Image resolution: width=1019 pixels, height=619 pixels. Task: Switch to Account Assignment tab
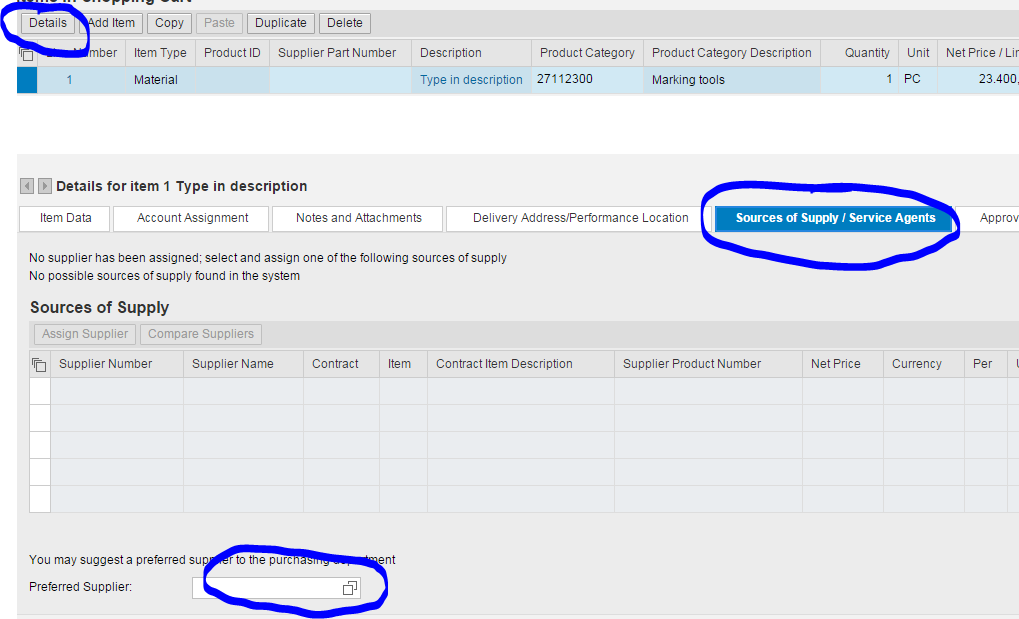click(x=192, y=218)
